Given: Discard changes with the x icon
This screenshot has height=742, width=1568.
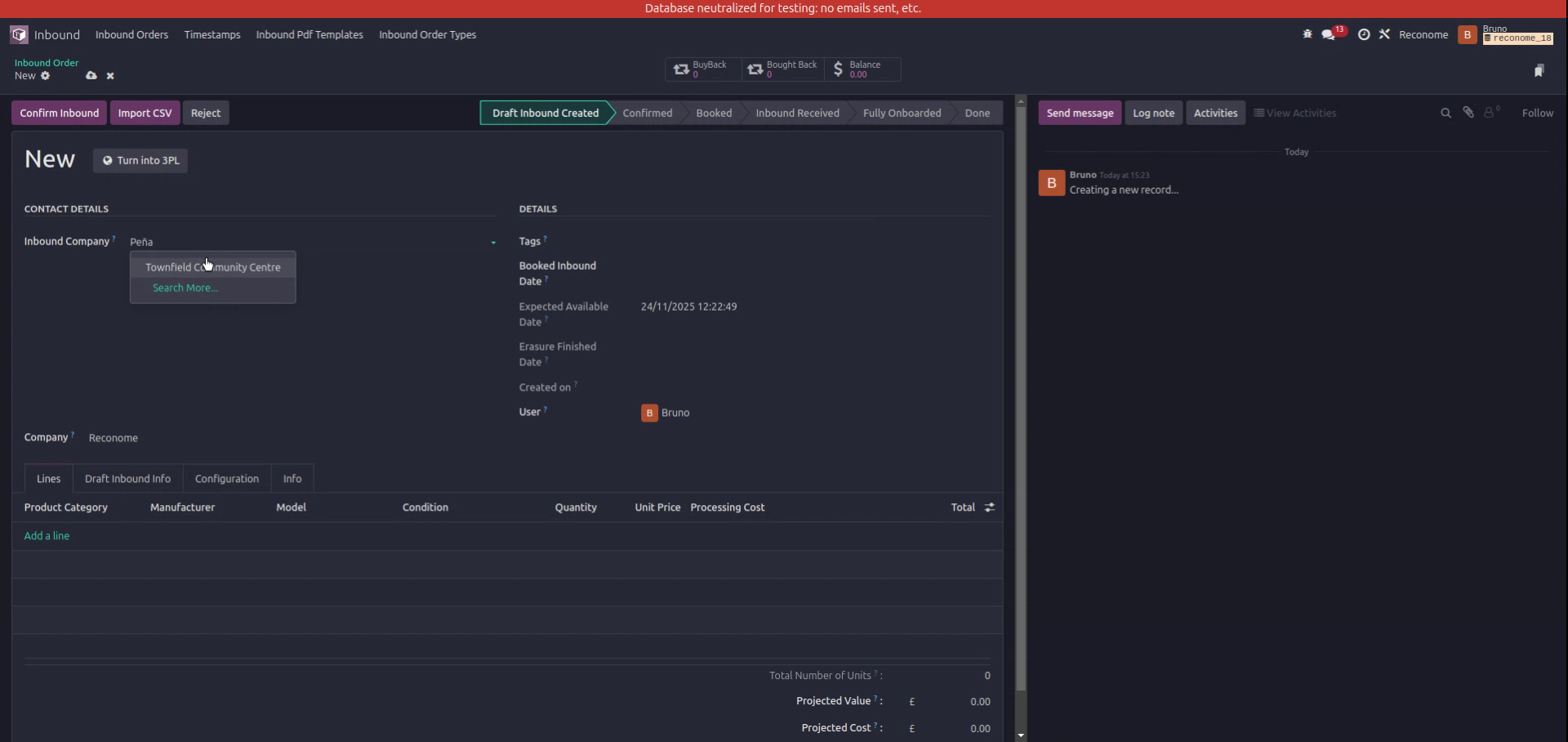Looking at the screenshot, I should tap(110, 75).
